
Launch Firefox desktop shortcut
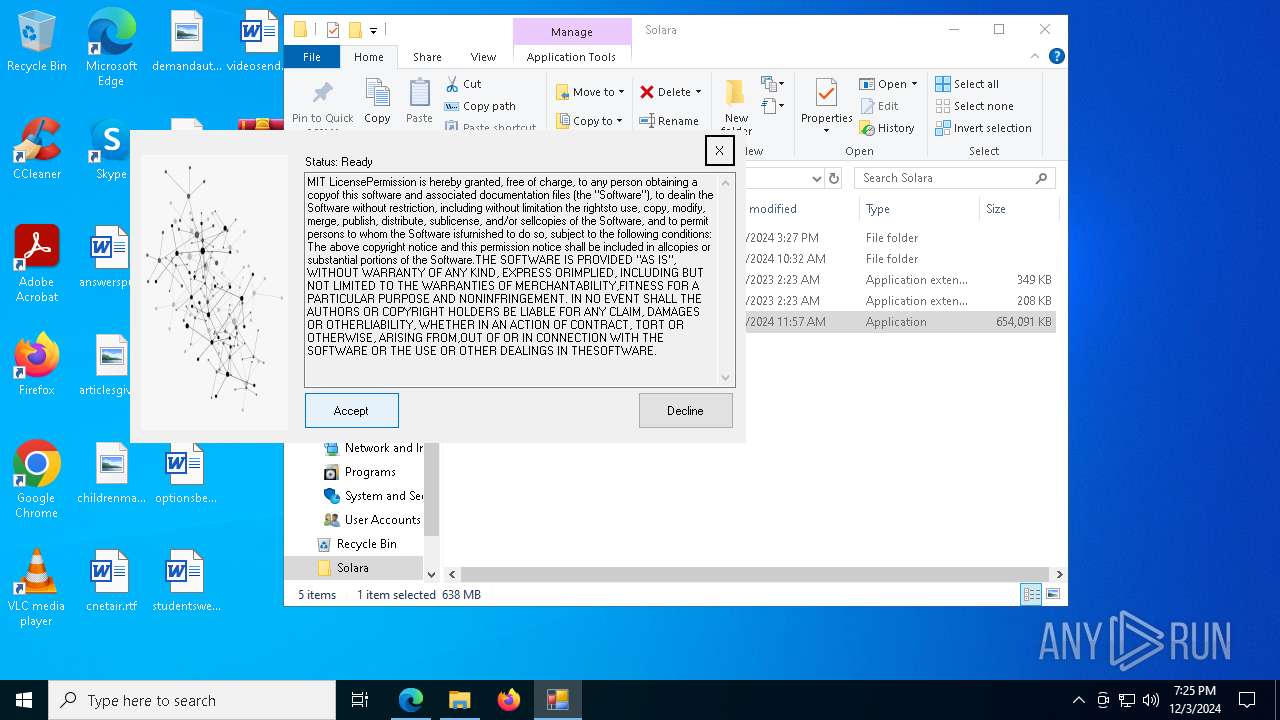tap(37, 365)
